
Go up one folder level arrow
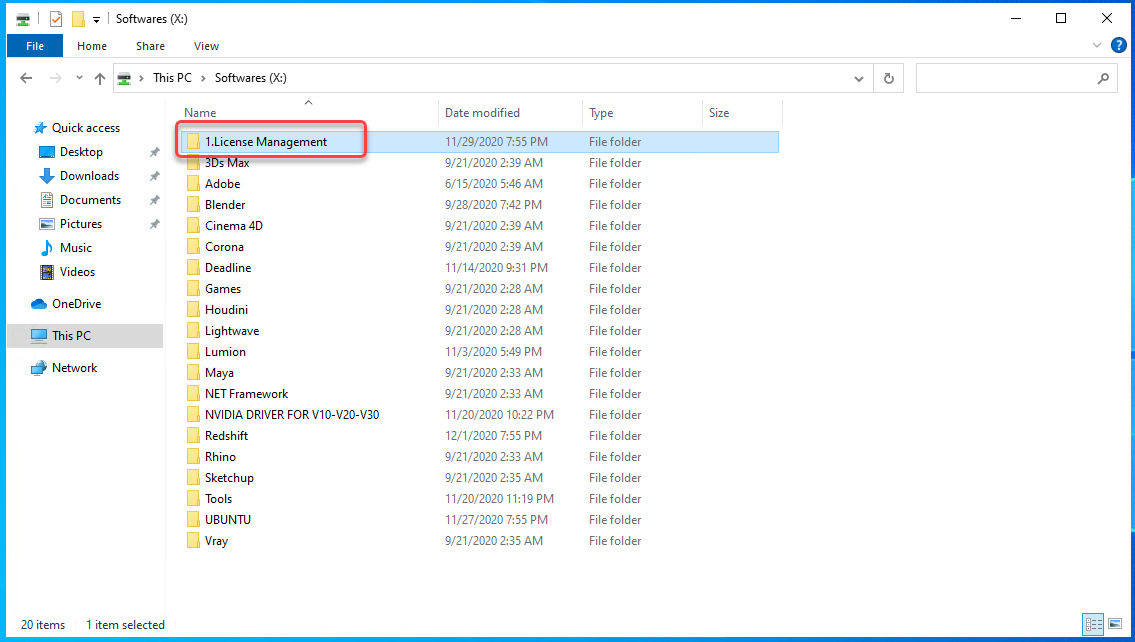point(100,78)
